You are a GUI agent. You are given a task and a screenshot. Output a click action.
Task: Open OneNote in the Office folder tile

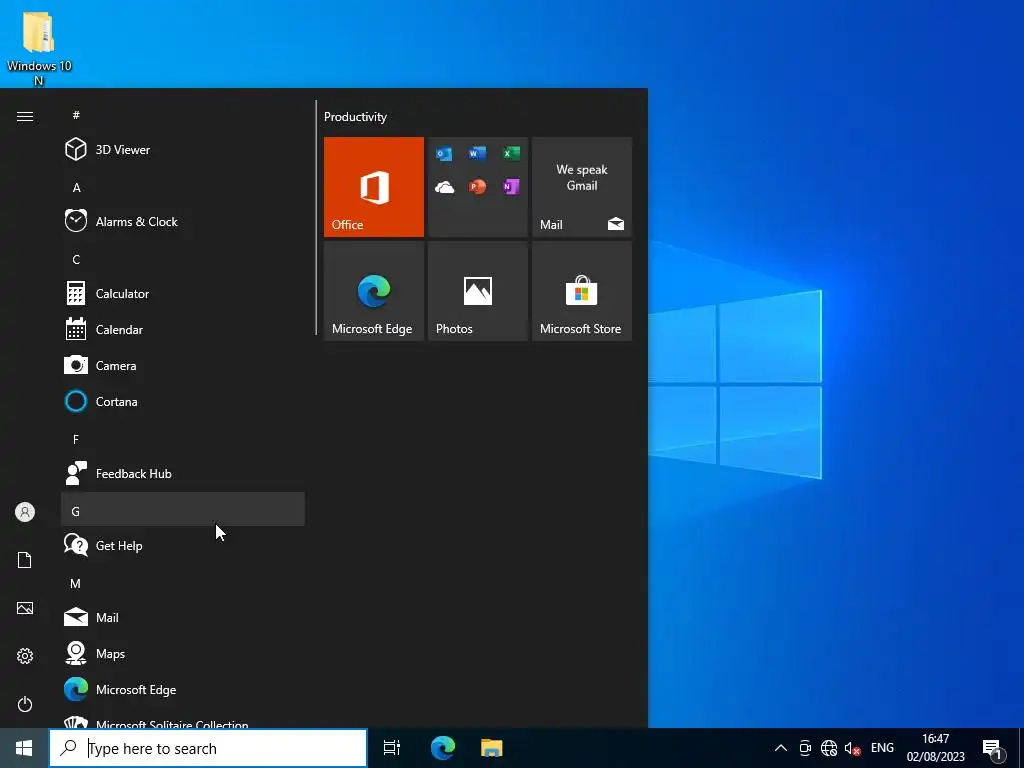[x=511, y=187]
